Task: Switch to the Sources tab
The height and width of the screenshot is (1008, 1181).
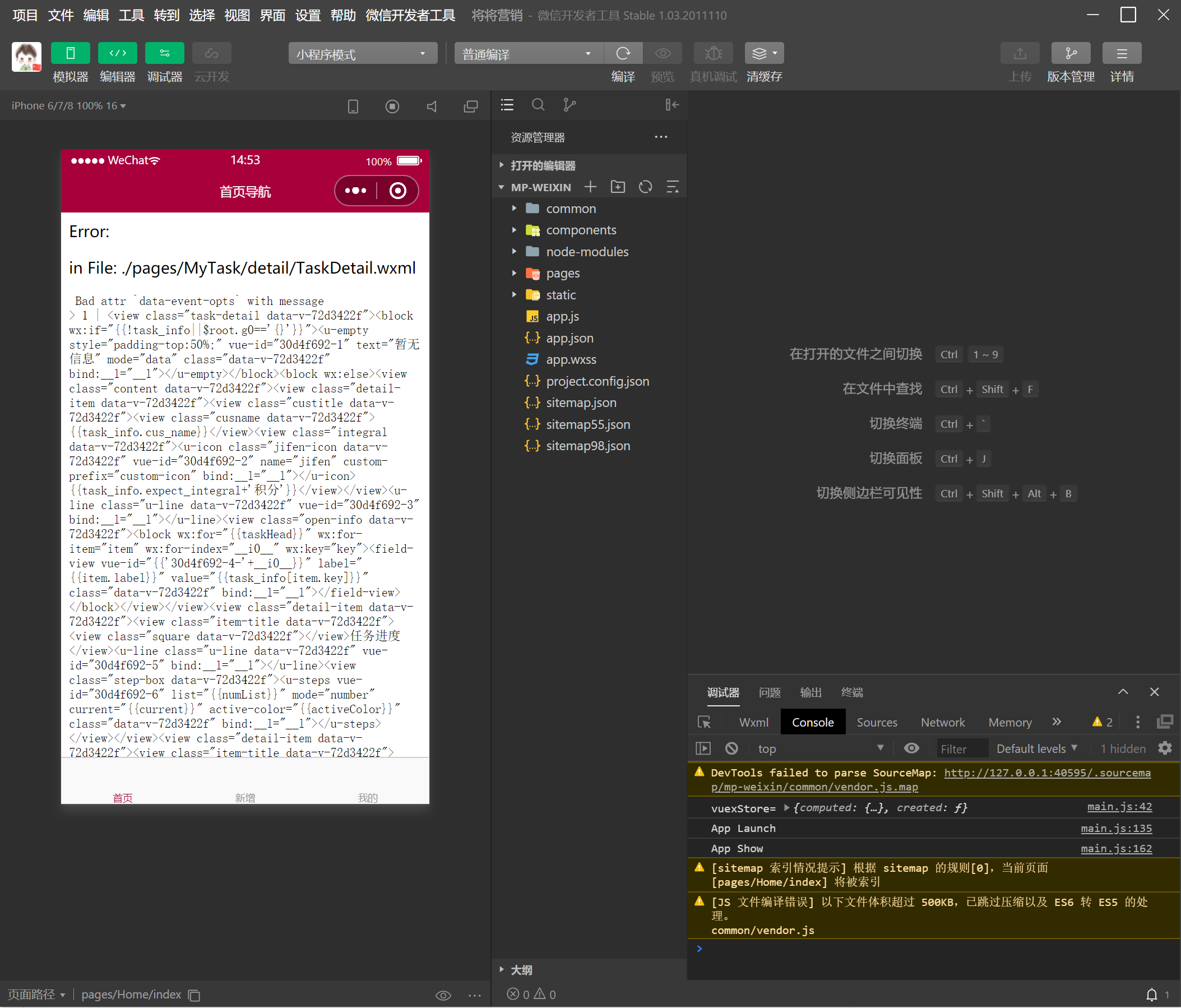Action: pos(877,722)
